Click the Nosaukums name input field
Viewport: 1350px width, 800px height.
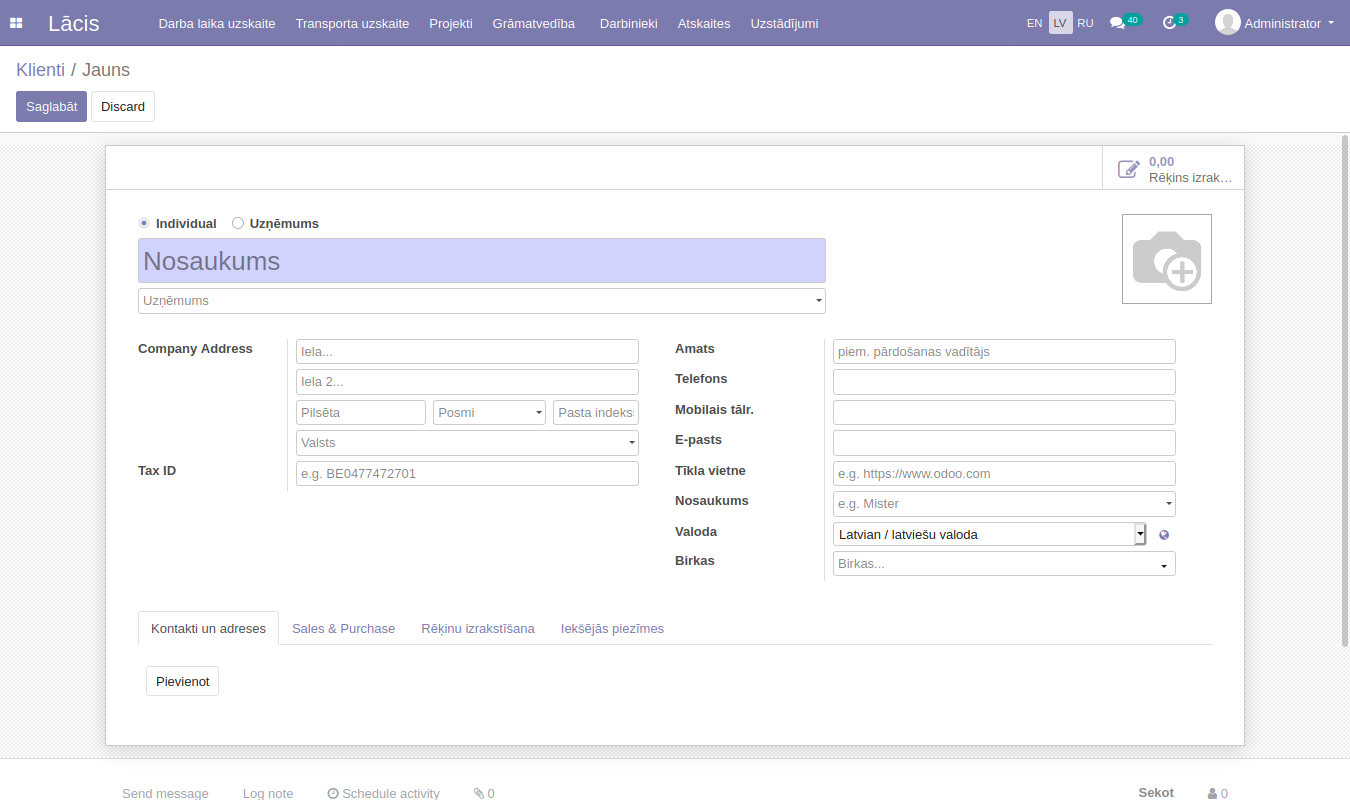pos(481,261)
